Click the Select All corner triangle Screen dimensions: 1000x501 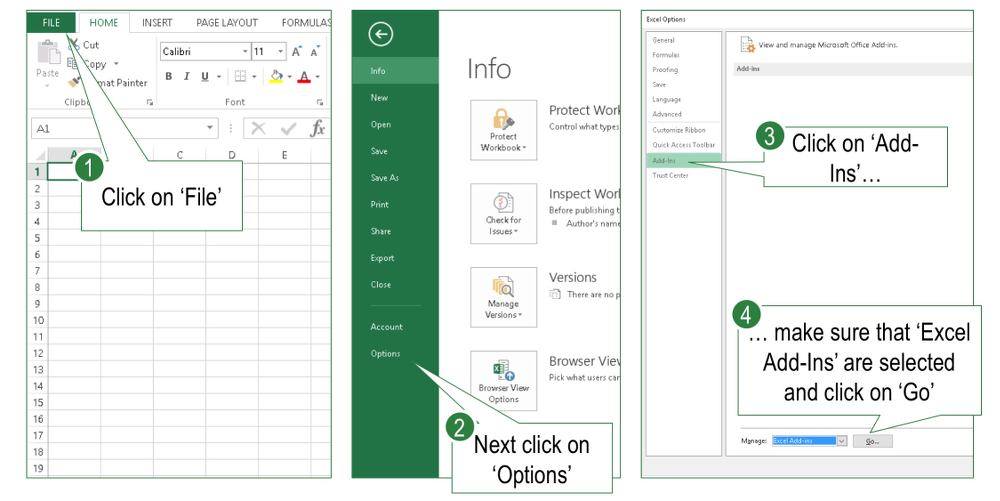[40, 155]
